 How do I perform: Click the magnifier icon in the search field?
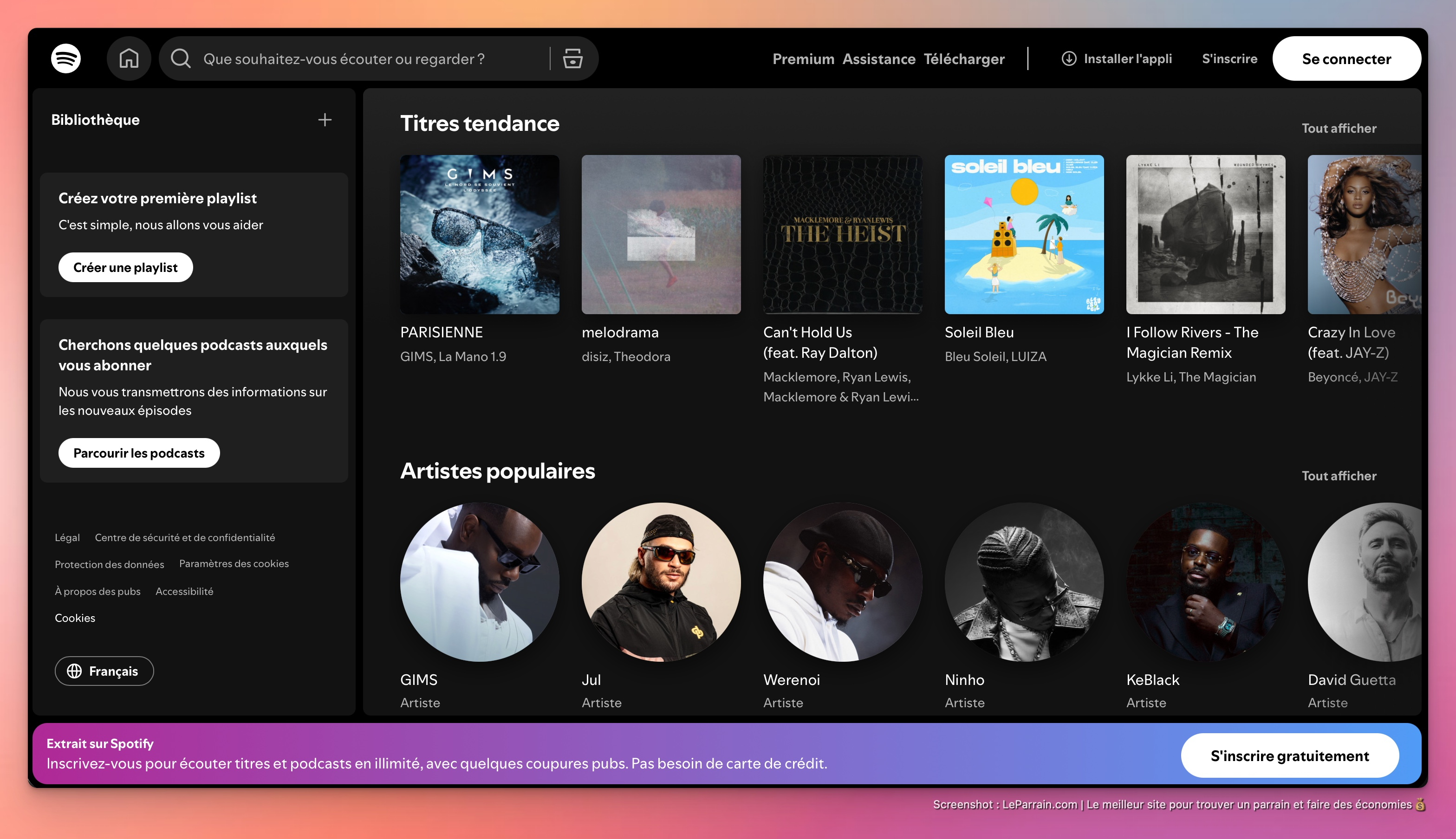181,58
